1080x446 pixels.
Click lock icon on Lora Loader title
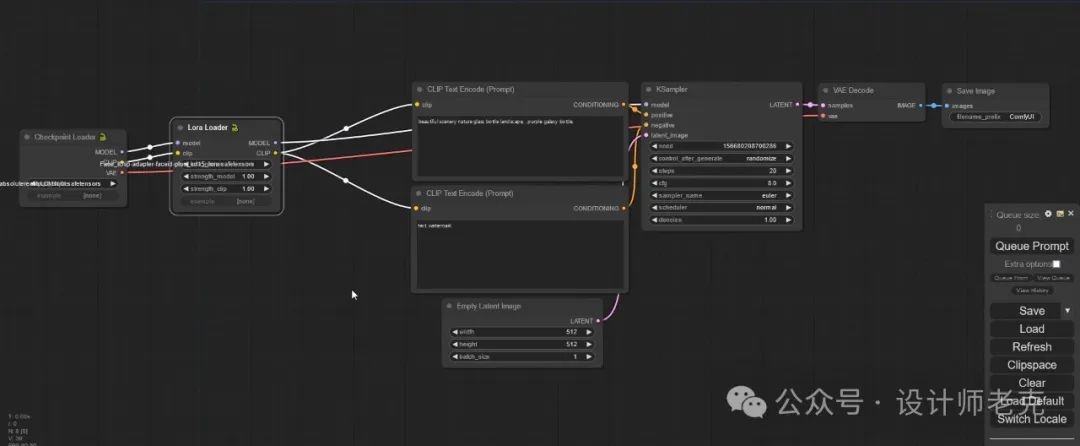[x=235, y=127]
